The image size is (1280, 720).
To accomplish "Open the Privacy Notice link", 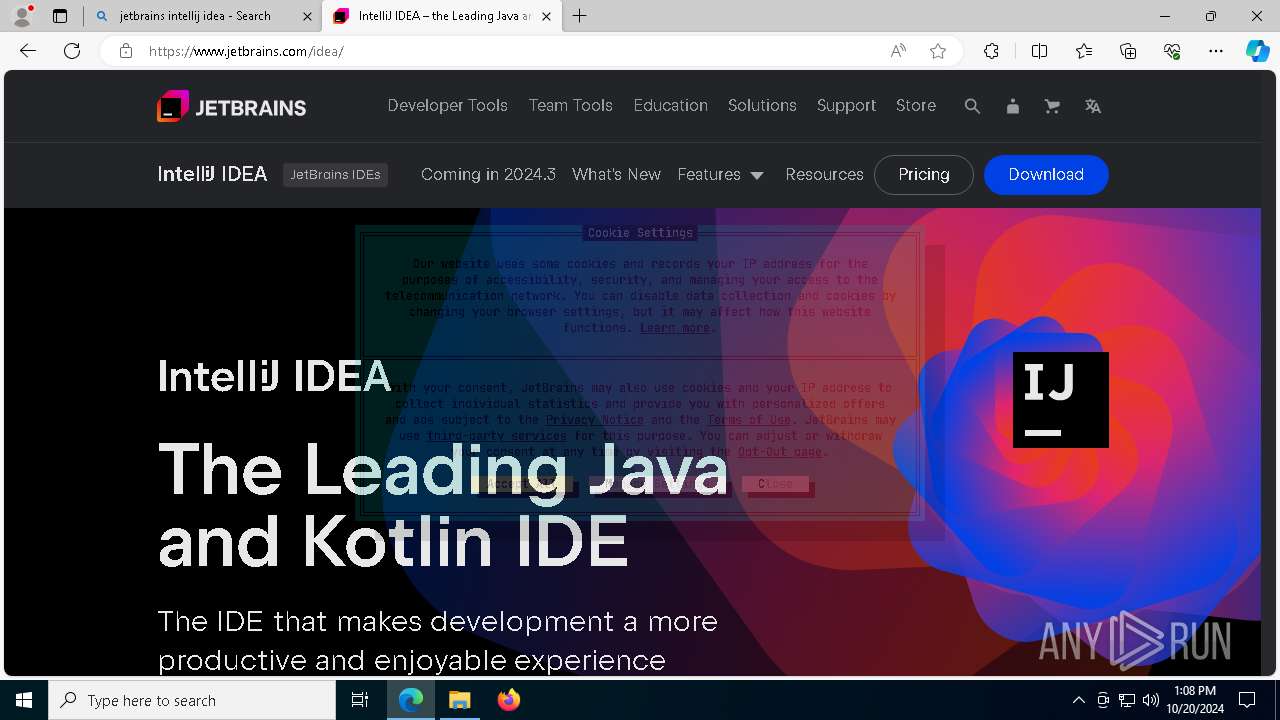I will (x=594, y=420).
